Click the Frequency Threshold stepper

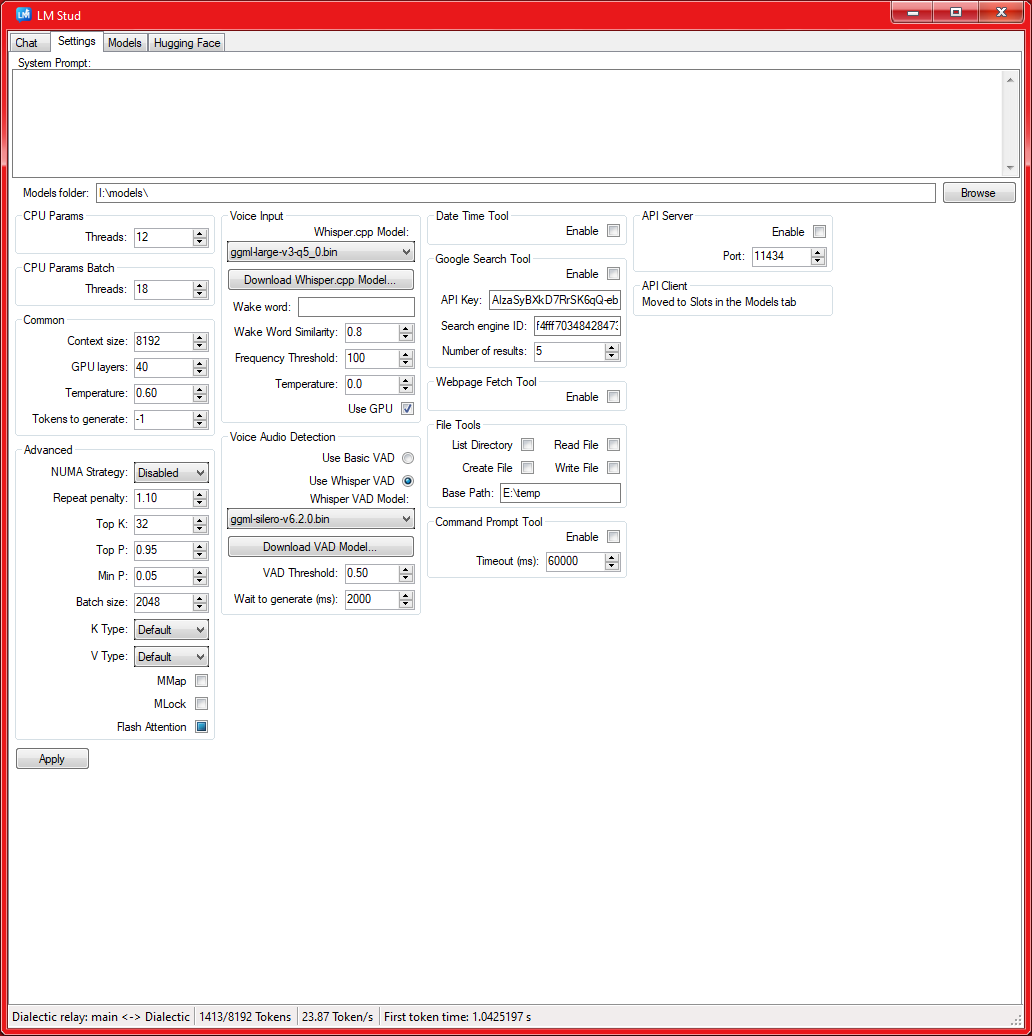point(406,358)
